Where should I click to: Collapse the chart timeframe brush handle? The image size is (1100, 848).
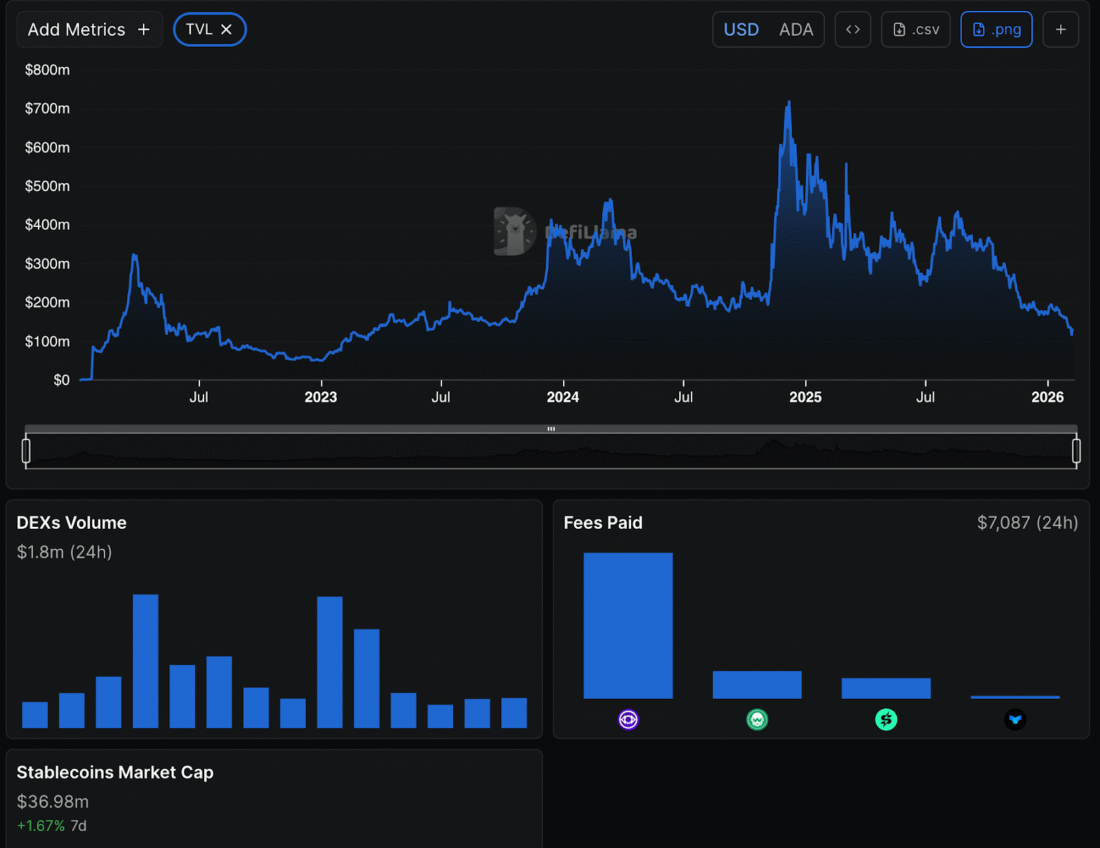pos(550,429)
